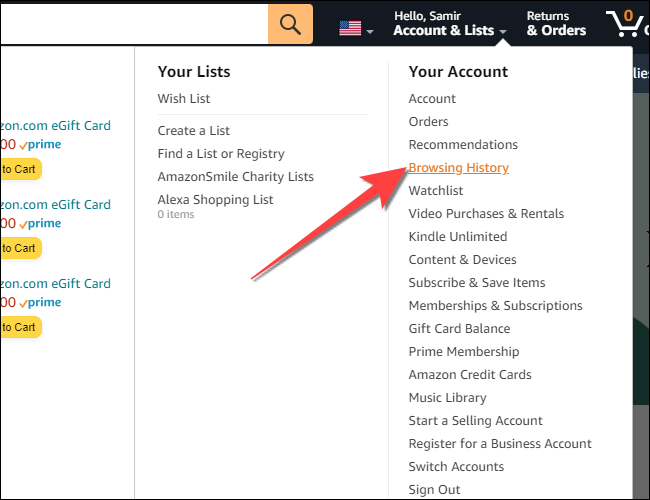Image resolution: width=650 pixels, height=500 pixels.
Task: Open Prime Membership page
Action: coord(464,352)
